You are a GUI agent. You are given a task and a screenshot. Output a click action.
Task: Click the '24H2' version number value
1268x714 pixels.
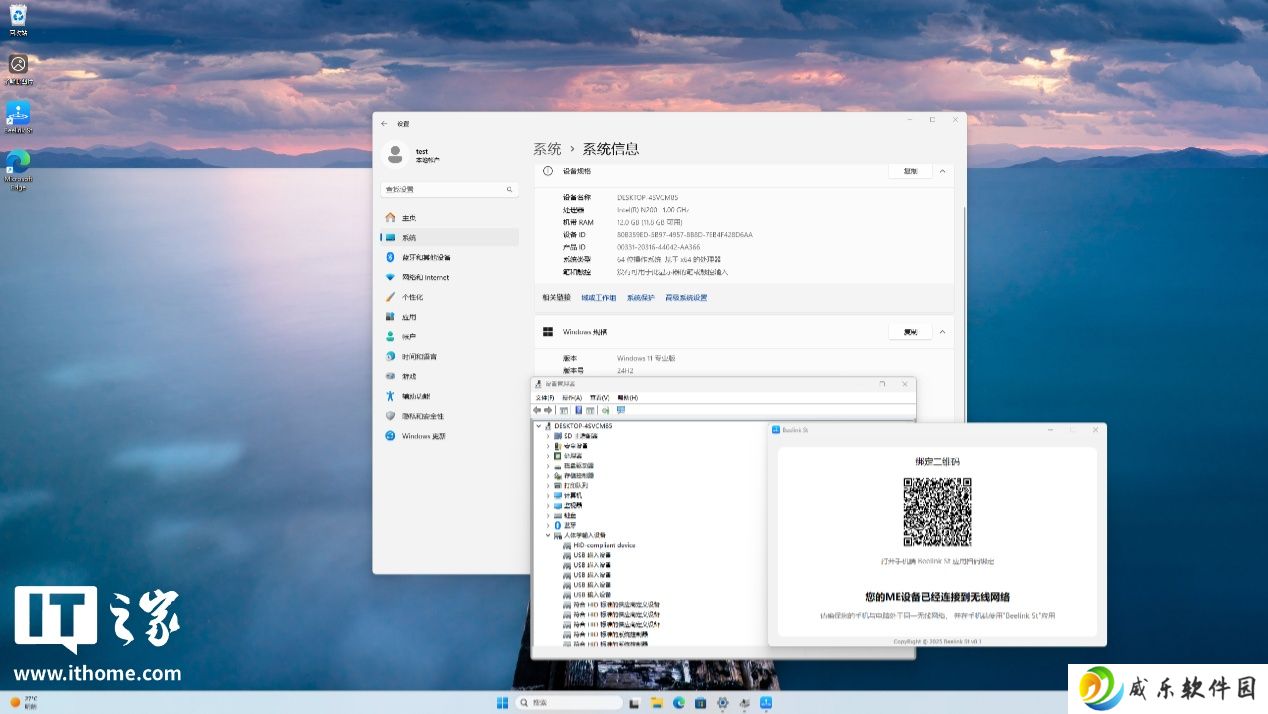(x=625, y=370)
